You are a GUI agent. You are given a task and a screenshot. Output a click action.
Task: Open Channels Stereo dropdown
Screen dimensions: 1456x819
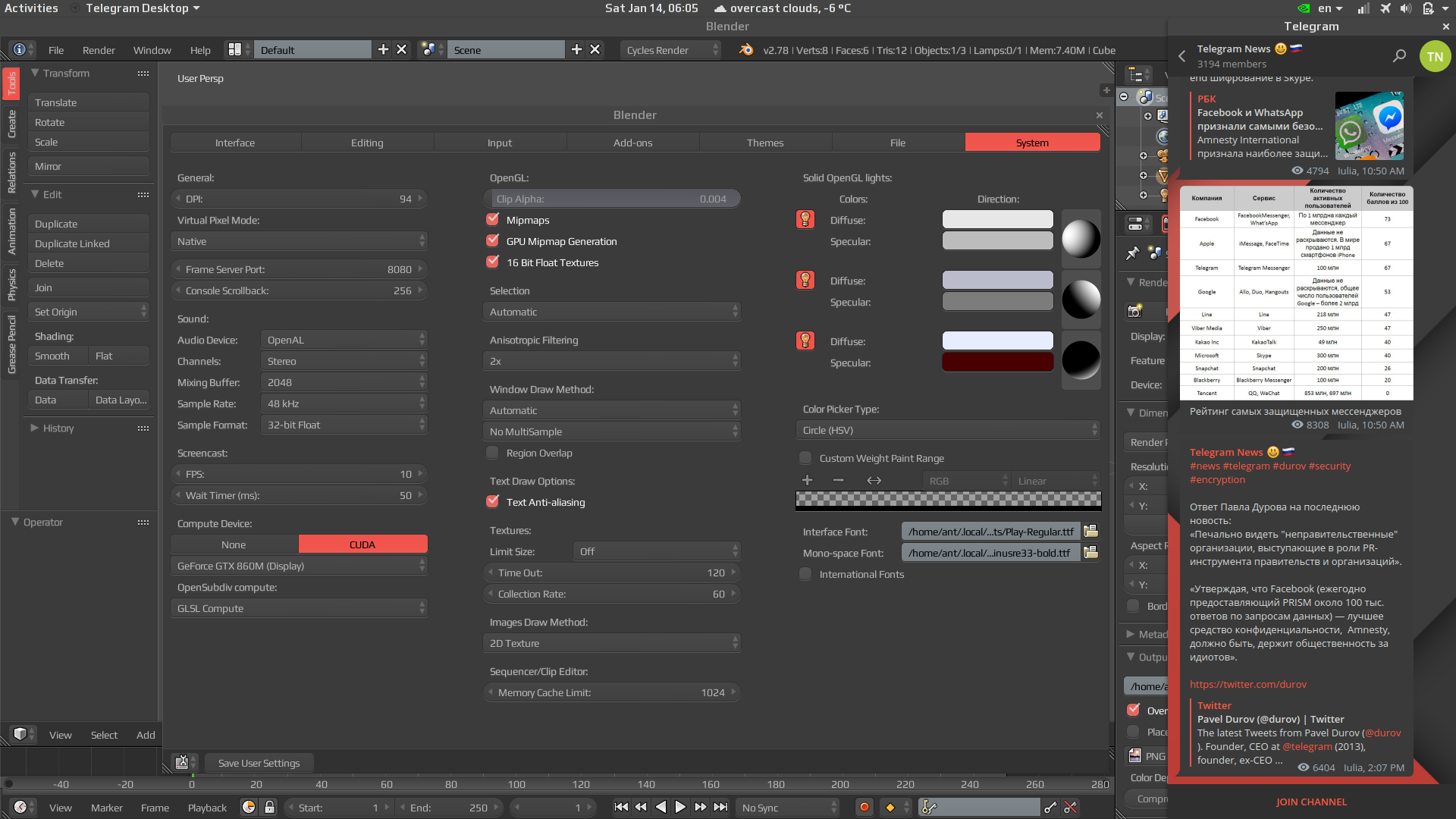(344, 361)
